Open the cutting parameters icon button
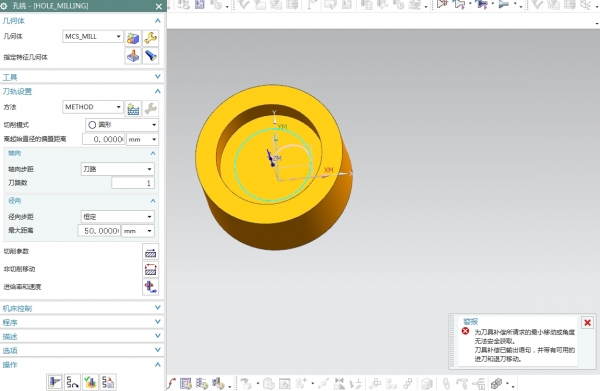 click(150, 252)
